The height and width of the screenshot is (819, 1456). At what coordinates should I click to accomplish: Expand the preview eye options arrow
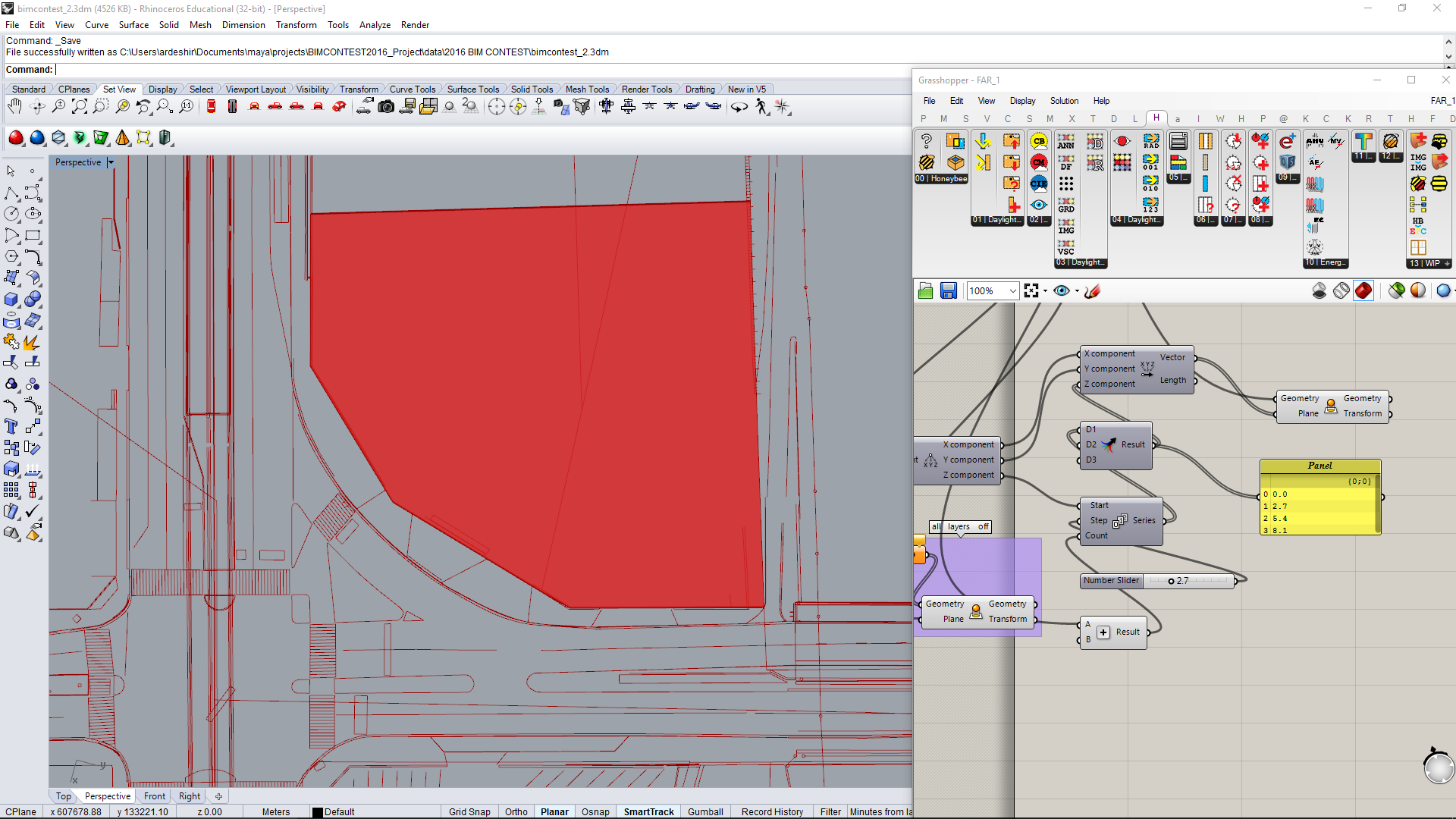[x=1077, y=290]
